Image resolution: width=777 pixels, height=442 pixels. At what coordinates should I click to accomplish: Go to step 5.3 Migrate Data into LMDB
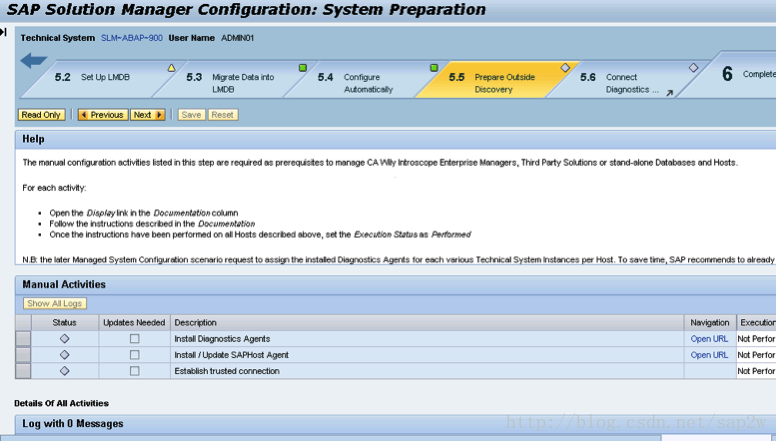[x=233, y=79]
